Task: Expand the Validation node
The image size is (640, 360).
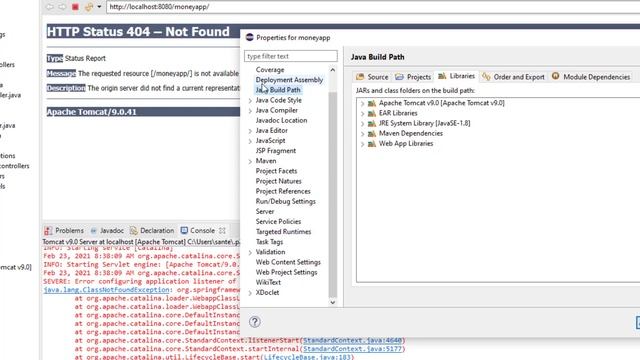Action: 250,253
